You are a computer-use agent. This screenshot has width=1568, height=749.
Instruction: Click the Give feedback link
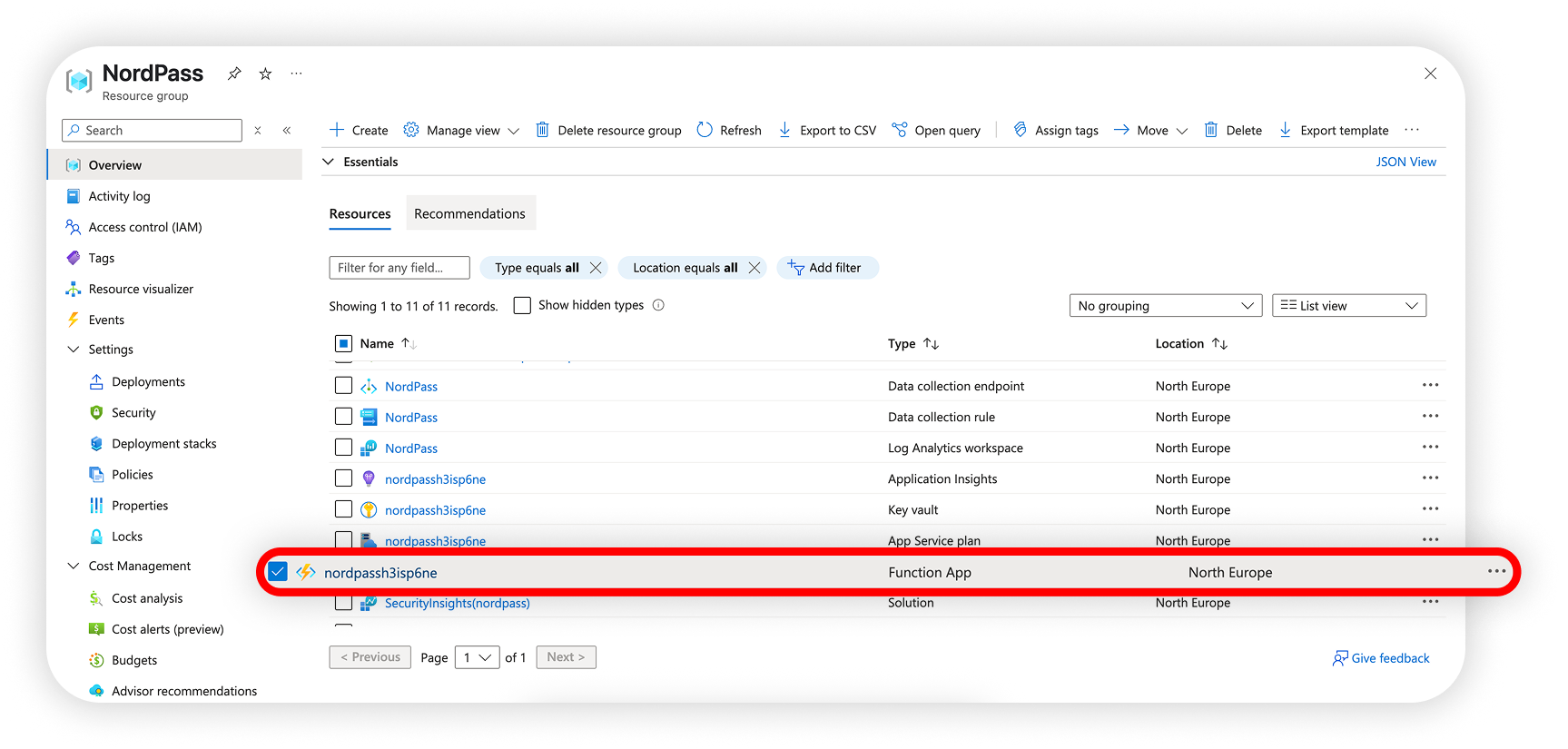coord(1380,658)
